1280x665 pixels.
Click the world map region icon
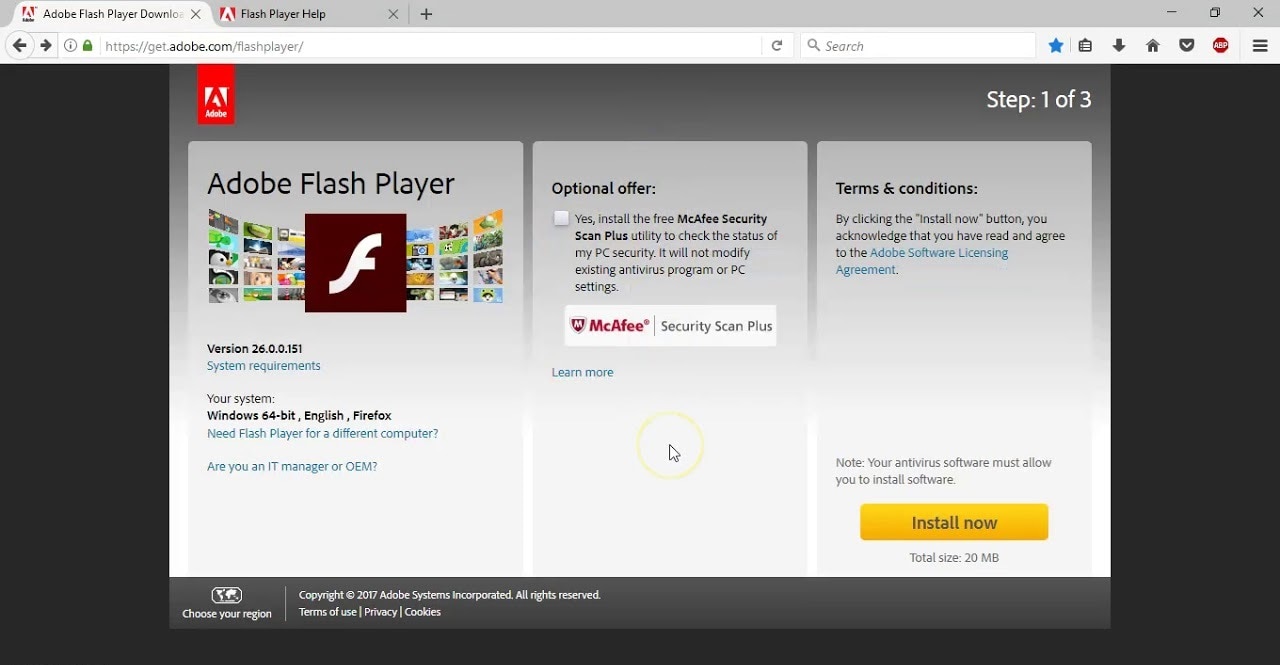click(x=227, y=595)
